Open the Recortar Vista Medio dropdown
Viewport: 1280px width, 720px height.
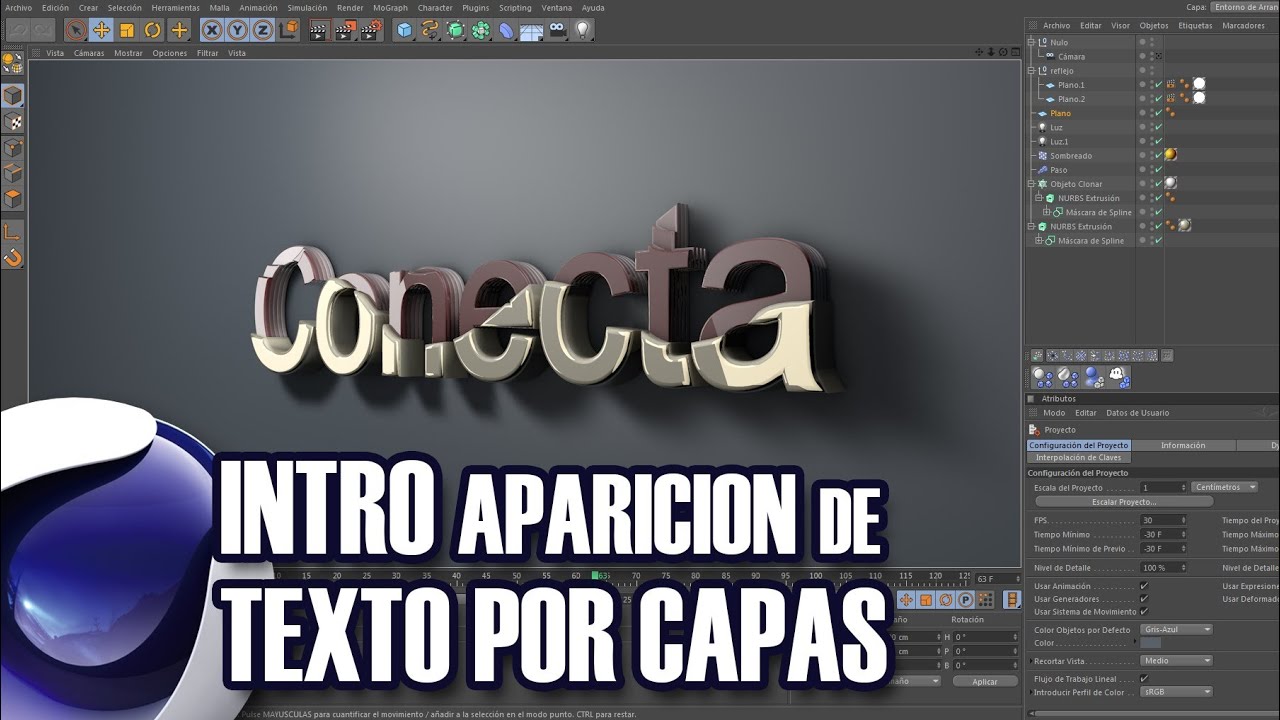click(1177, 661)
